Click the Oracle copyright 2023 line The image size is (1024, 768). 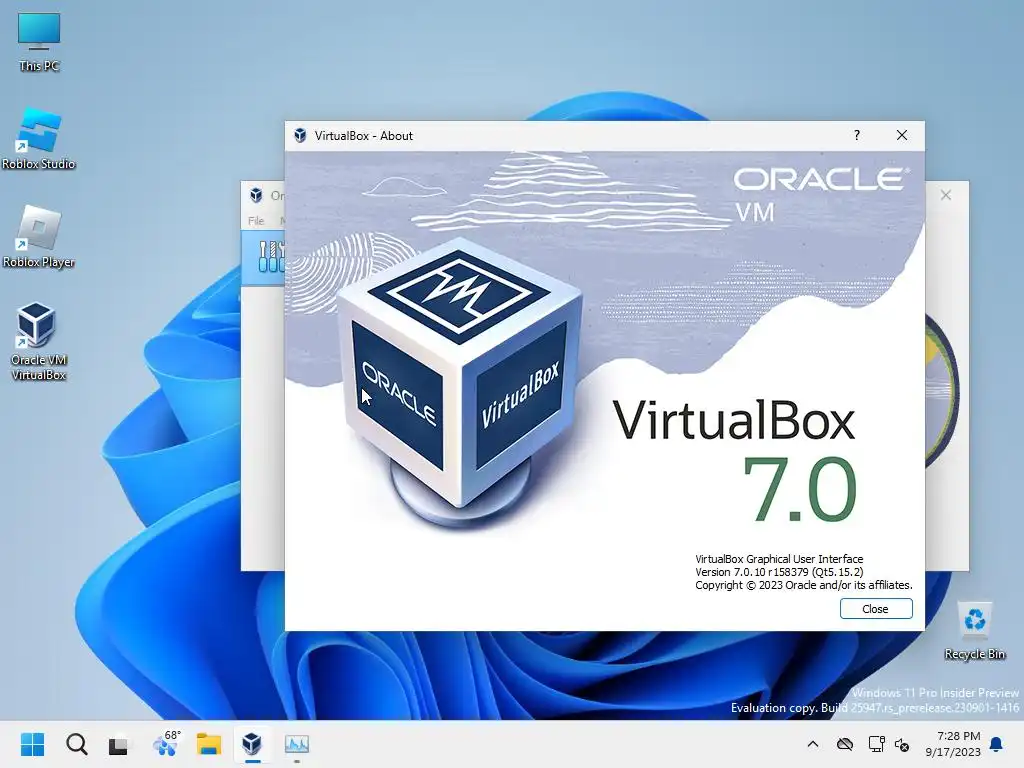804,585
